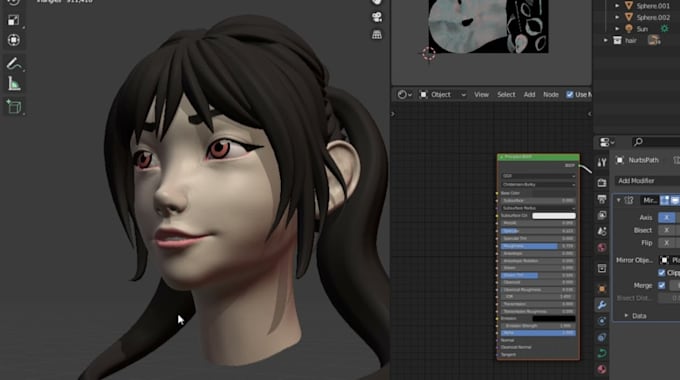The width and height of the screenshot is (680, 380).
Task: Open the Object properties tab
Action: click(x=602, y=288)
